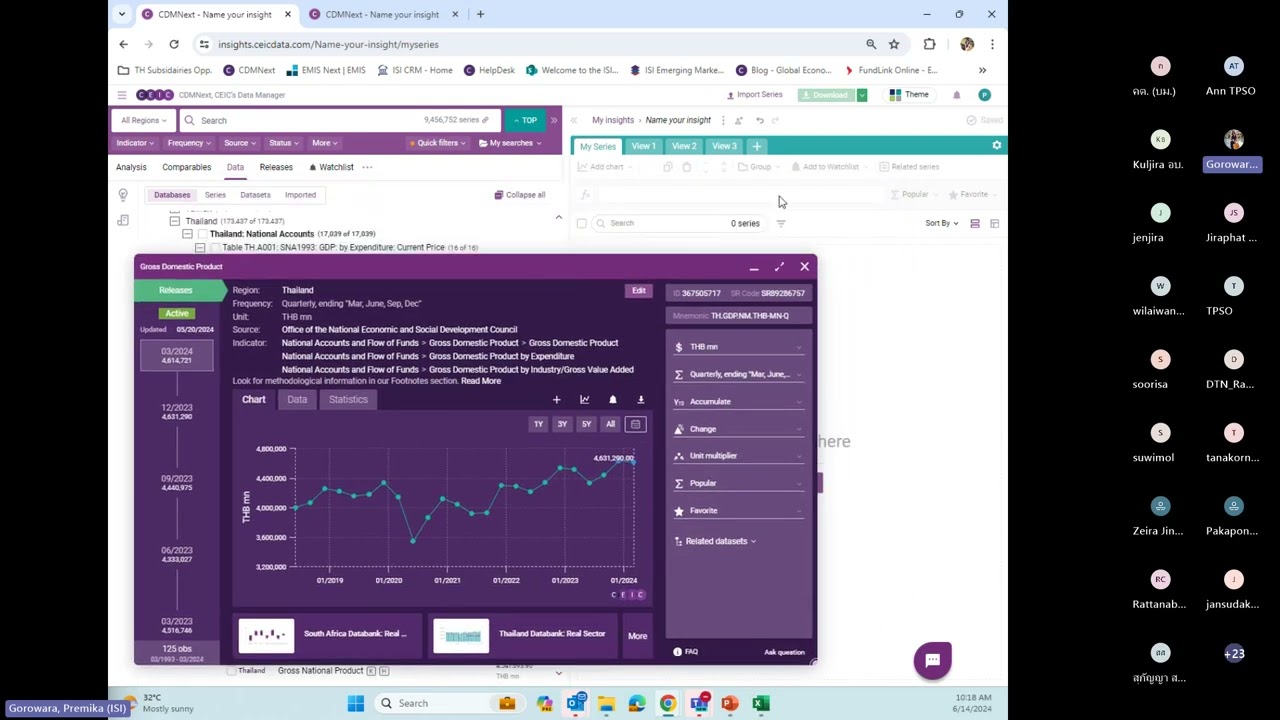
Task: Click undo arrow next to insight name
Action: coord(760,120)
